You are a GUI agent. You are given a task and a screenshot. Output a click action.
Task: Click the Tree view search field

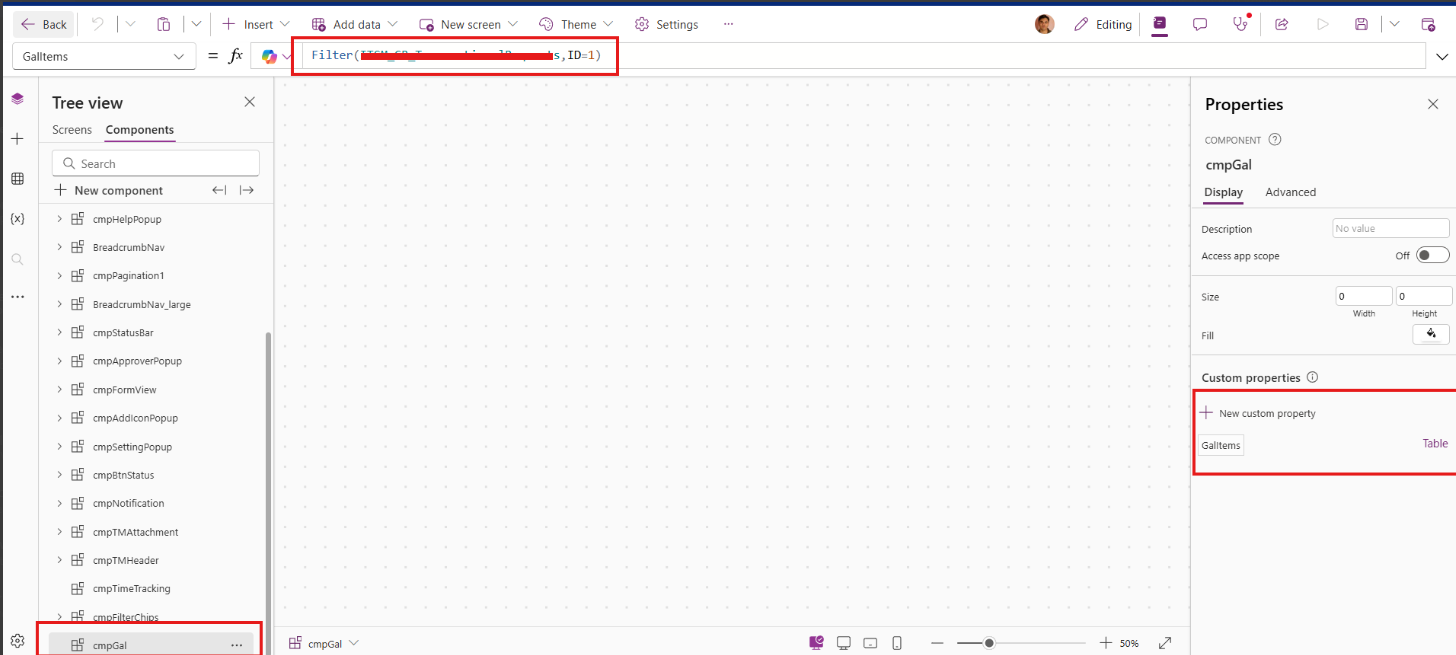click(156, 163)
